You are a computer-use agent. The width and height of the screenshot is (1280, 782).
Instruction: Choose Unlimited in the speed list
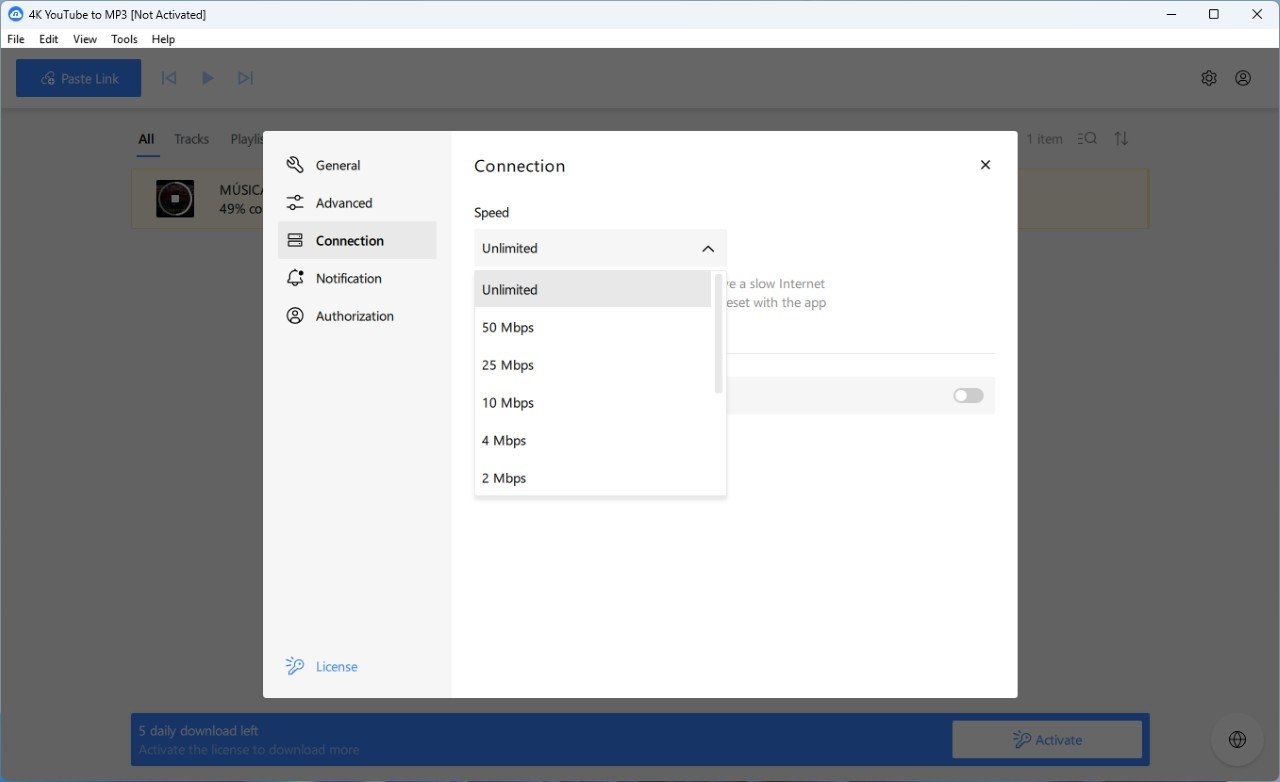pyautogui.click(x=593, y=290)
